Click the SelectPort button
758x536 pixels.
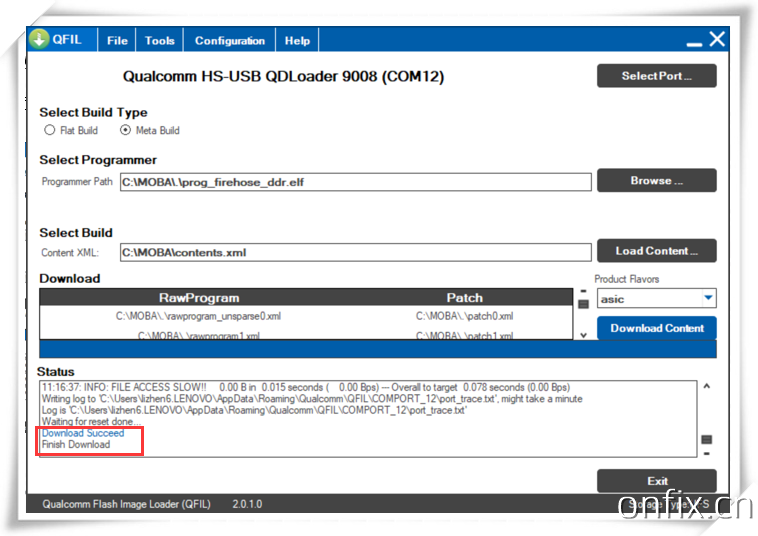(656, 76)
